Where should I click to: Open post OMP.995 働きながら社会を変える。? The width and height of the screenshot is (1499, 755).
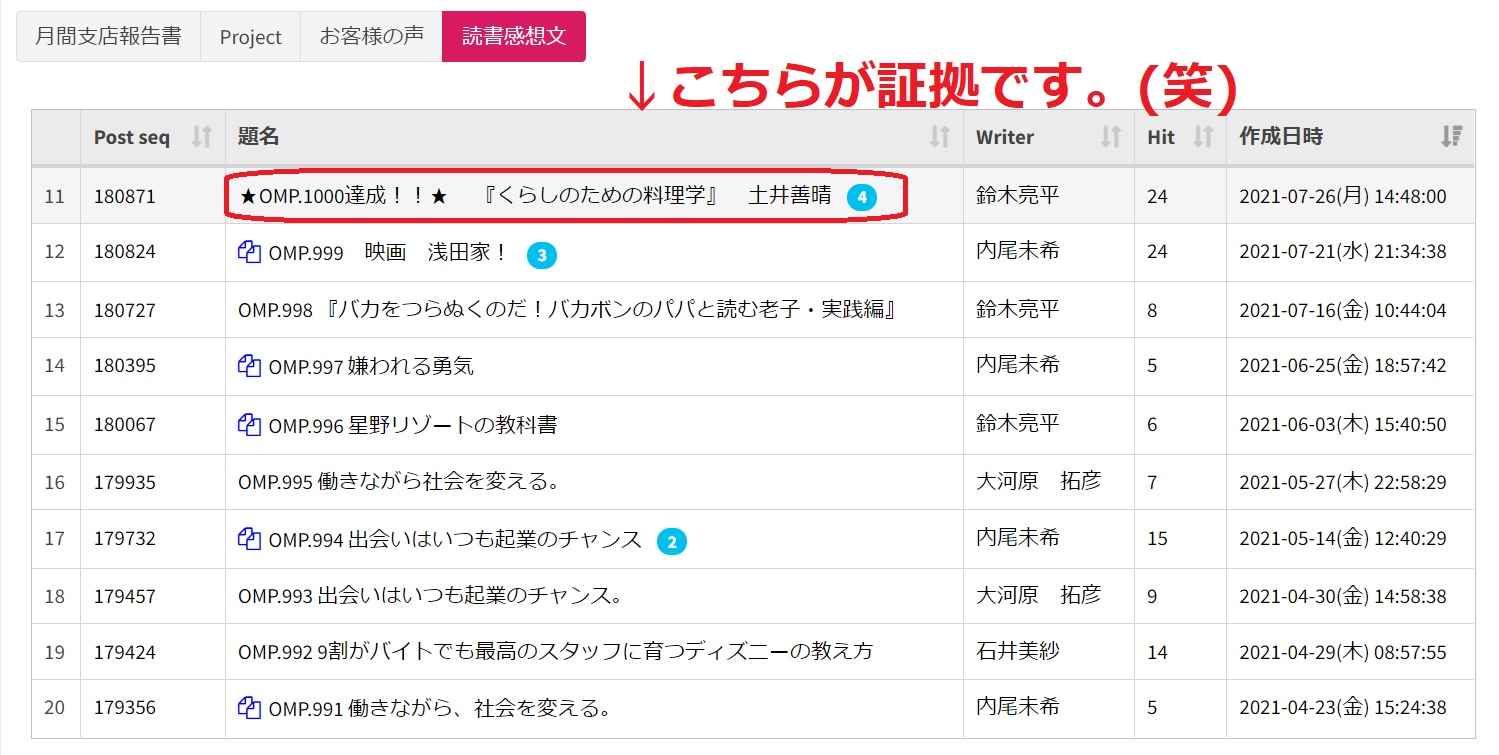pyautogui.click(x=398, y=482)
